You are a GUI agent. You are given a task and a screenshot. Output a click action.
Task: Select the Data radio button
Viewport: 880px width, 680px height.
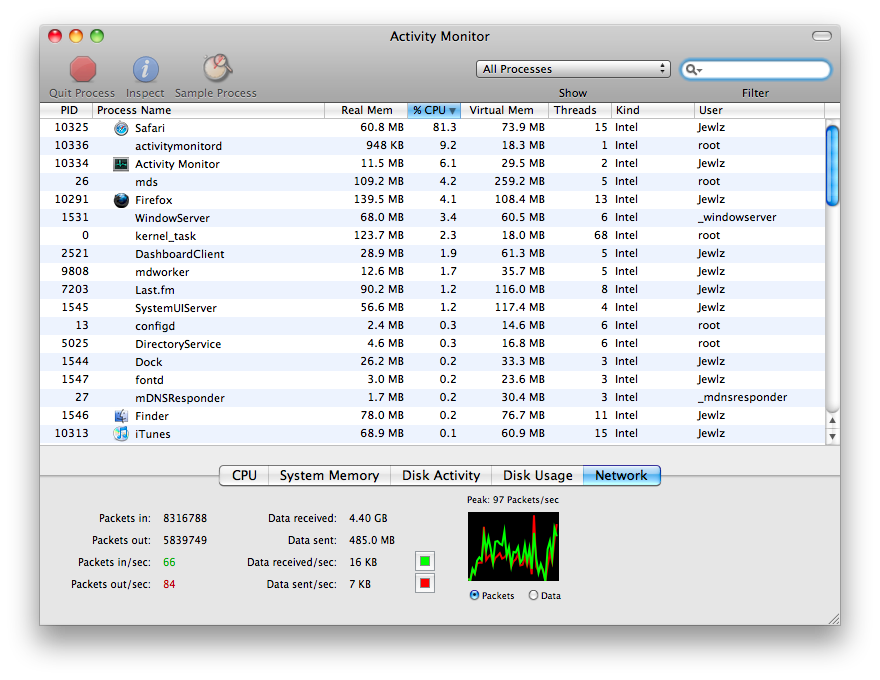533,595
